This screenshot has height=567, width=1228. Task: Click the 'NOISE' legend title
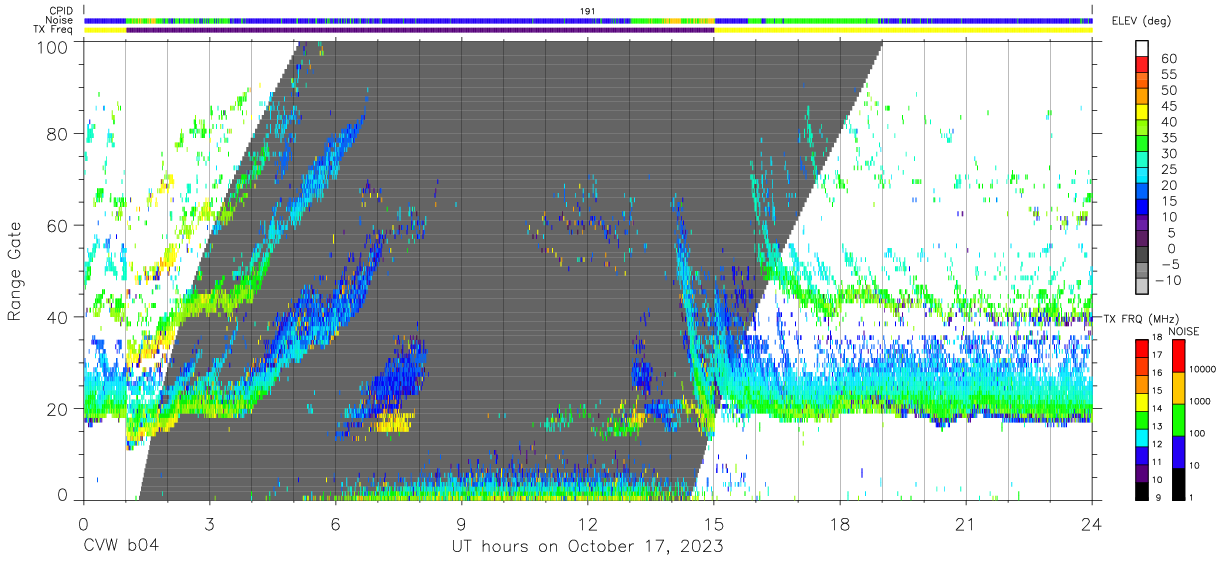[1183, 331]
